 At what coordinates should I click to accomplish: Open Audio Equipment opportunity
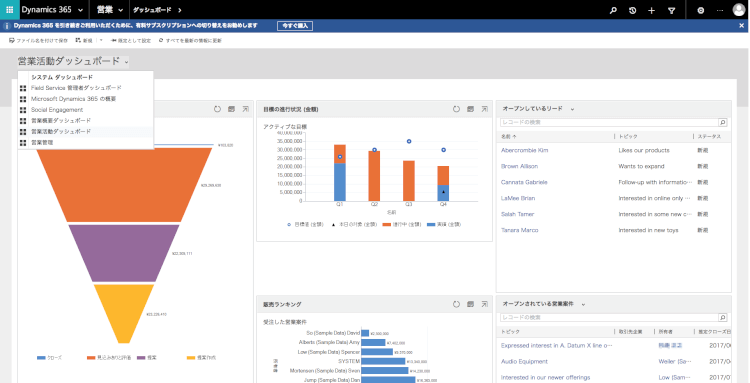click(x=524, y=361)
